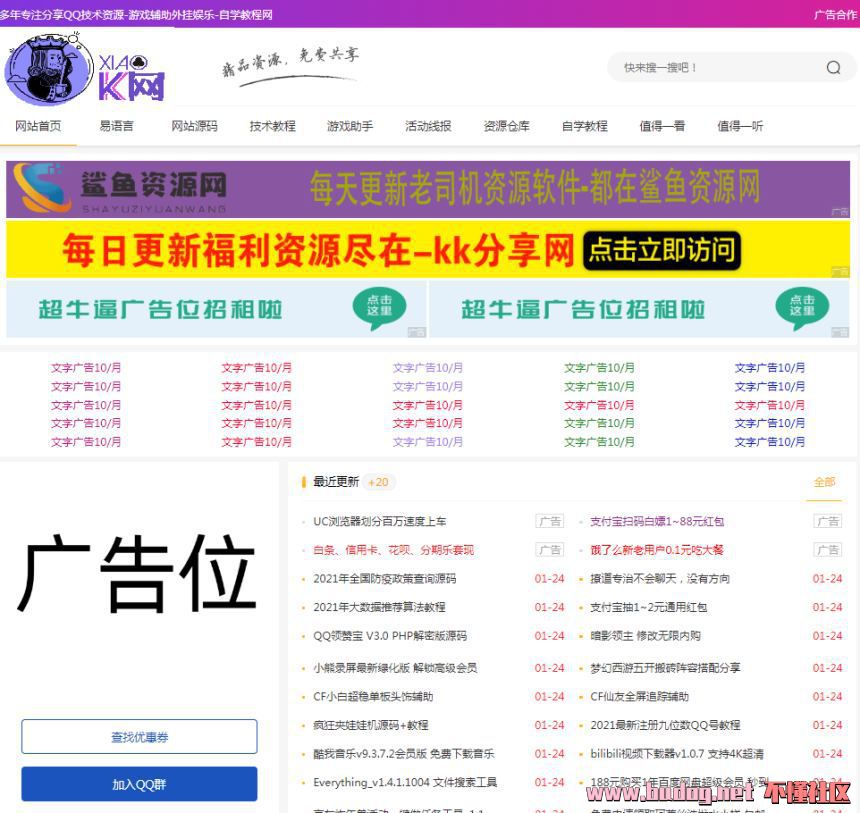Screen dimensions: 860x813
Task: Click the right green 点击这里 bubble
Action: [x=802, y=308]
